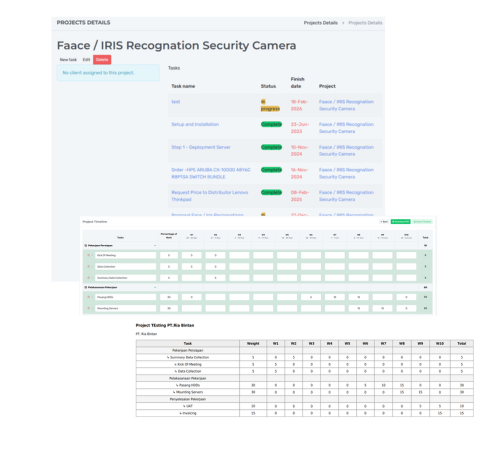Click the Task name column header
This screenshot has width=500, height=450.
click(183, 86)
